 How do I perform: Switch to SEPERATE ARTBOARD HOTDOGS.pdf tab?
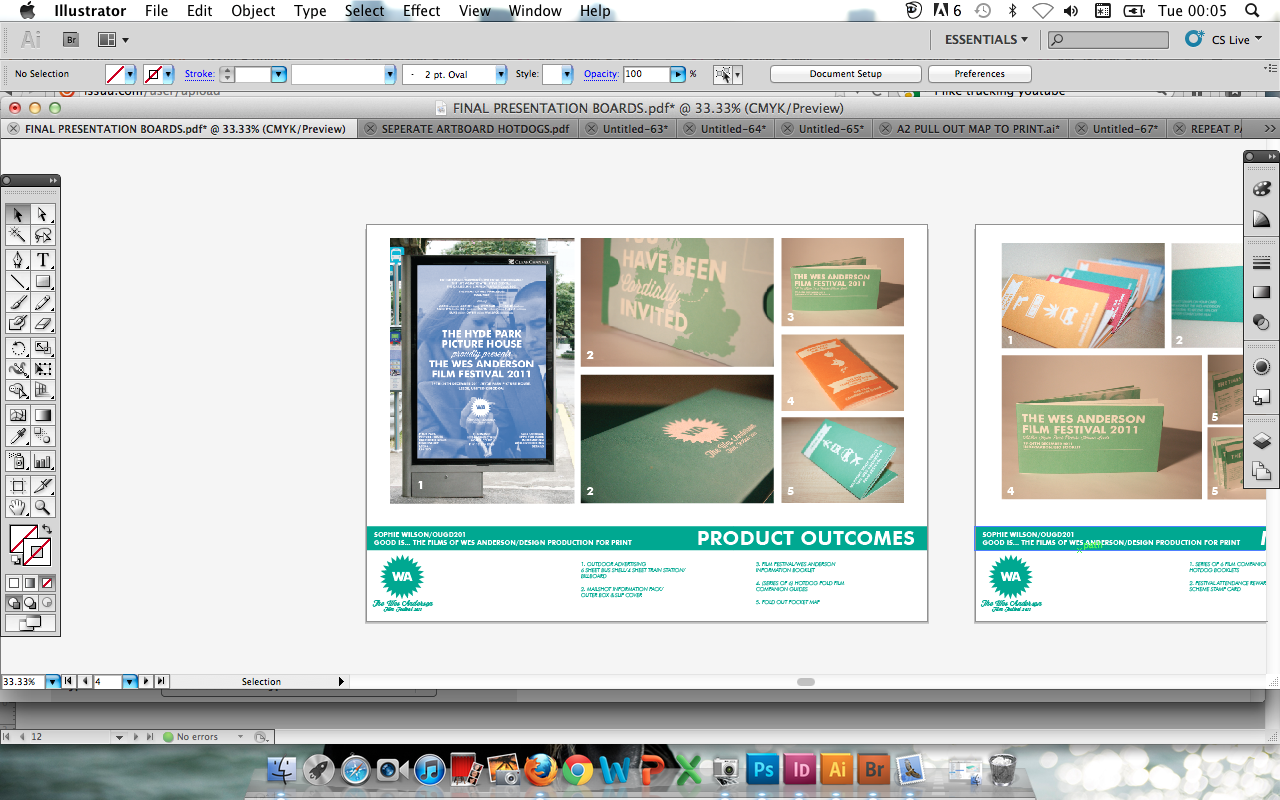(x=475, y=129)
